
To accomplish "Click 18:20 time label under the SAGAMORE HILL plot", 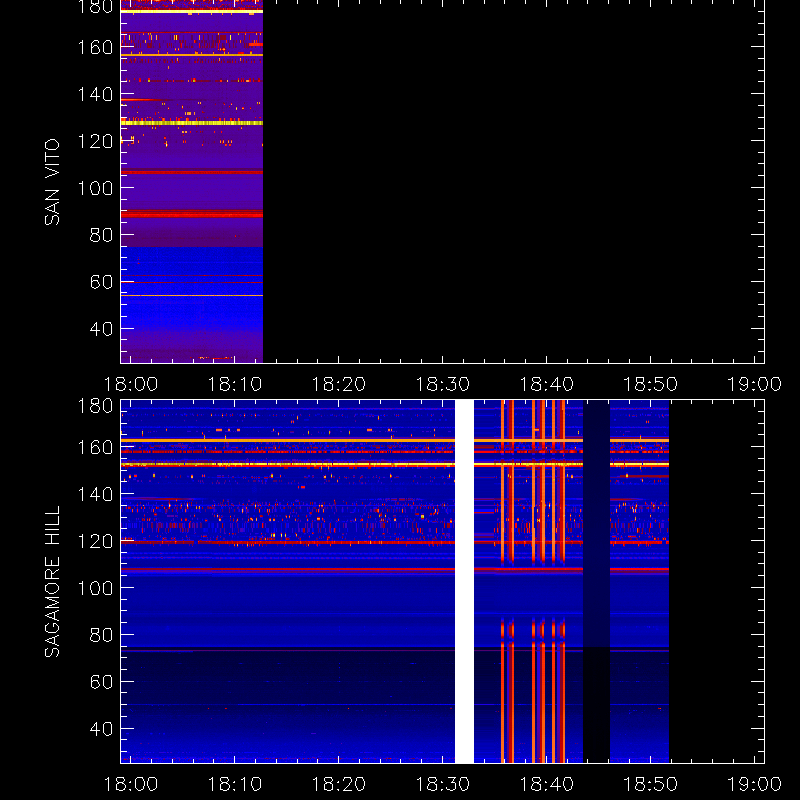I will (x=339, y=784).
